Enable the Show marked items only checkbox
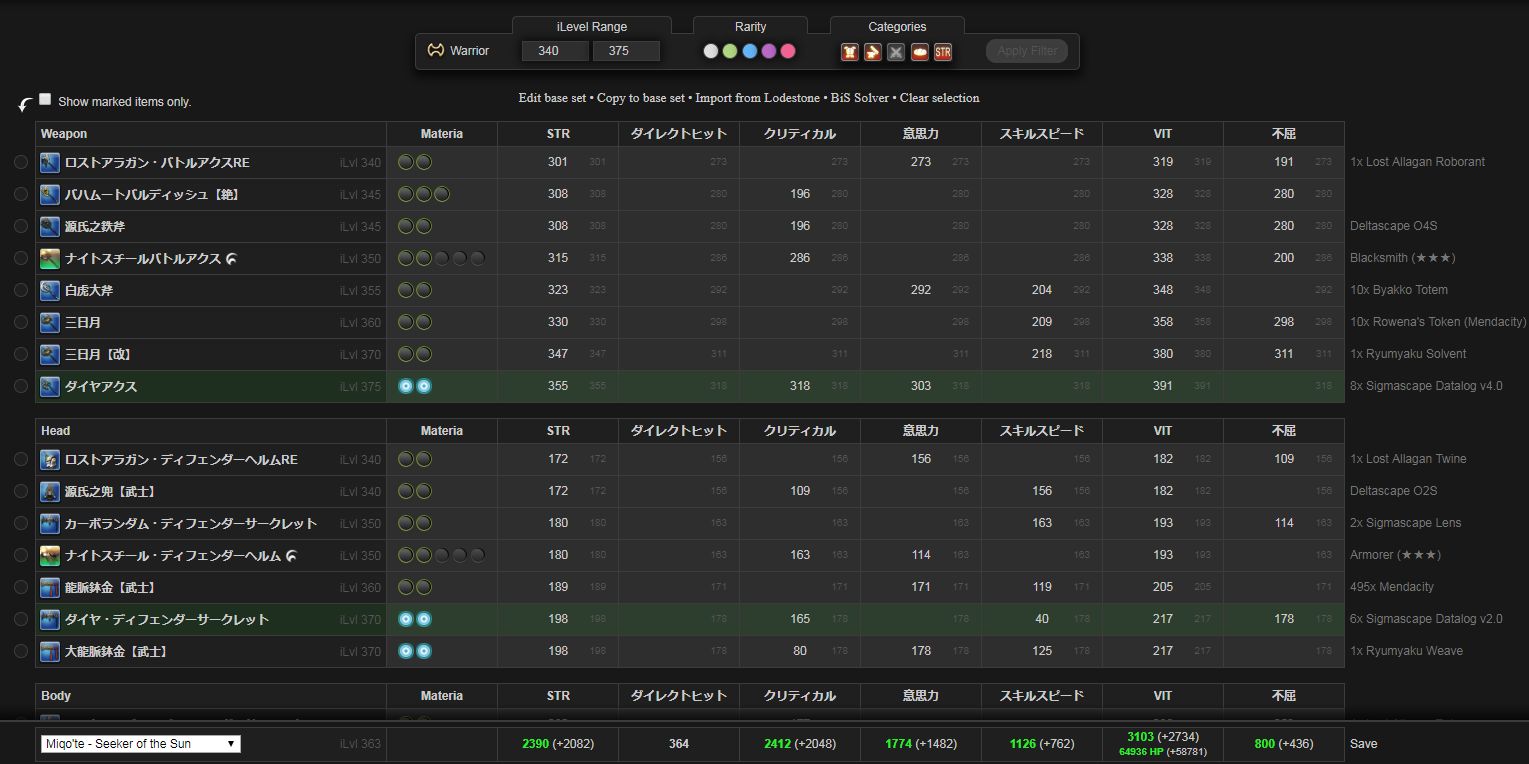 tap(45, 100)
